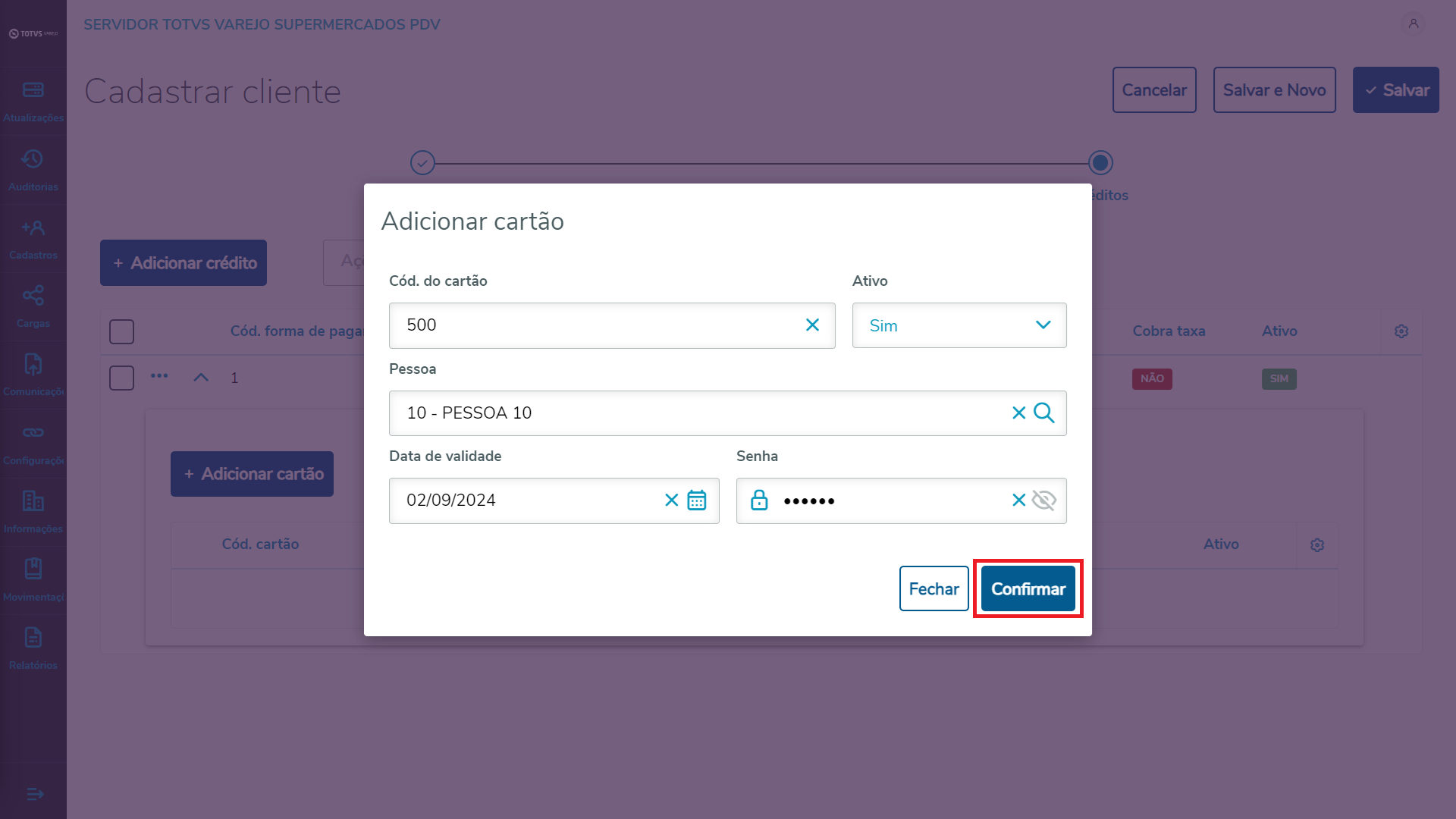
Task: Click the user profile icon
Action: tap(1413, 24)
